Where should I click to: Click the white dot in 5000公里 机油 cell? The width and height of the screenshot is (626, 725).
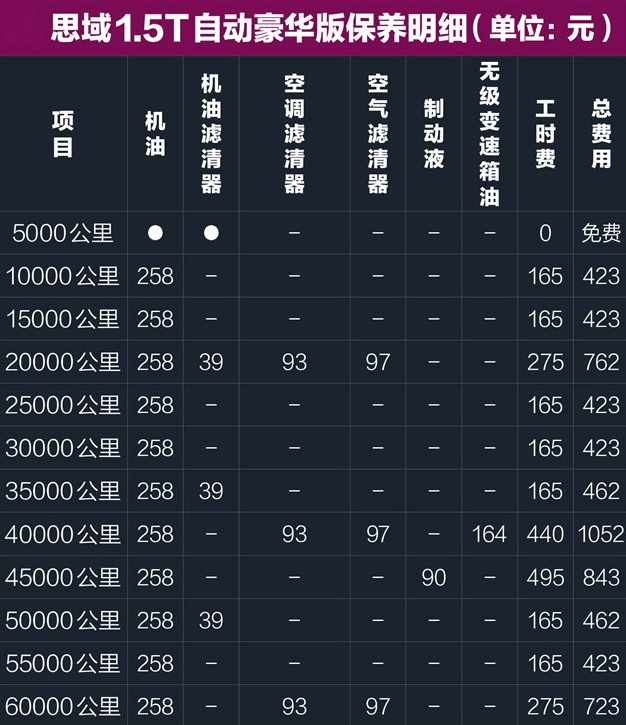(155, 233)
